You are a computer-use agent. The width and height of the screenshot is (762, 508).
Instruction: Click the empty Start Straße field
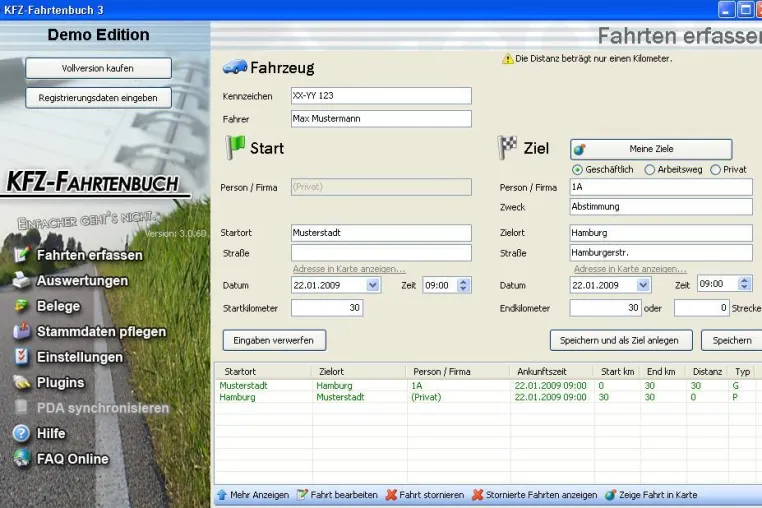click(x=381, y=253)
